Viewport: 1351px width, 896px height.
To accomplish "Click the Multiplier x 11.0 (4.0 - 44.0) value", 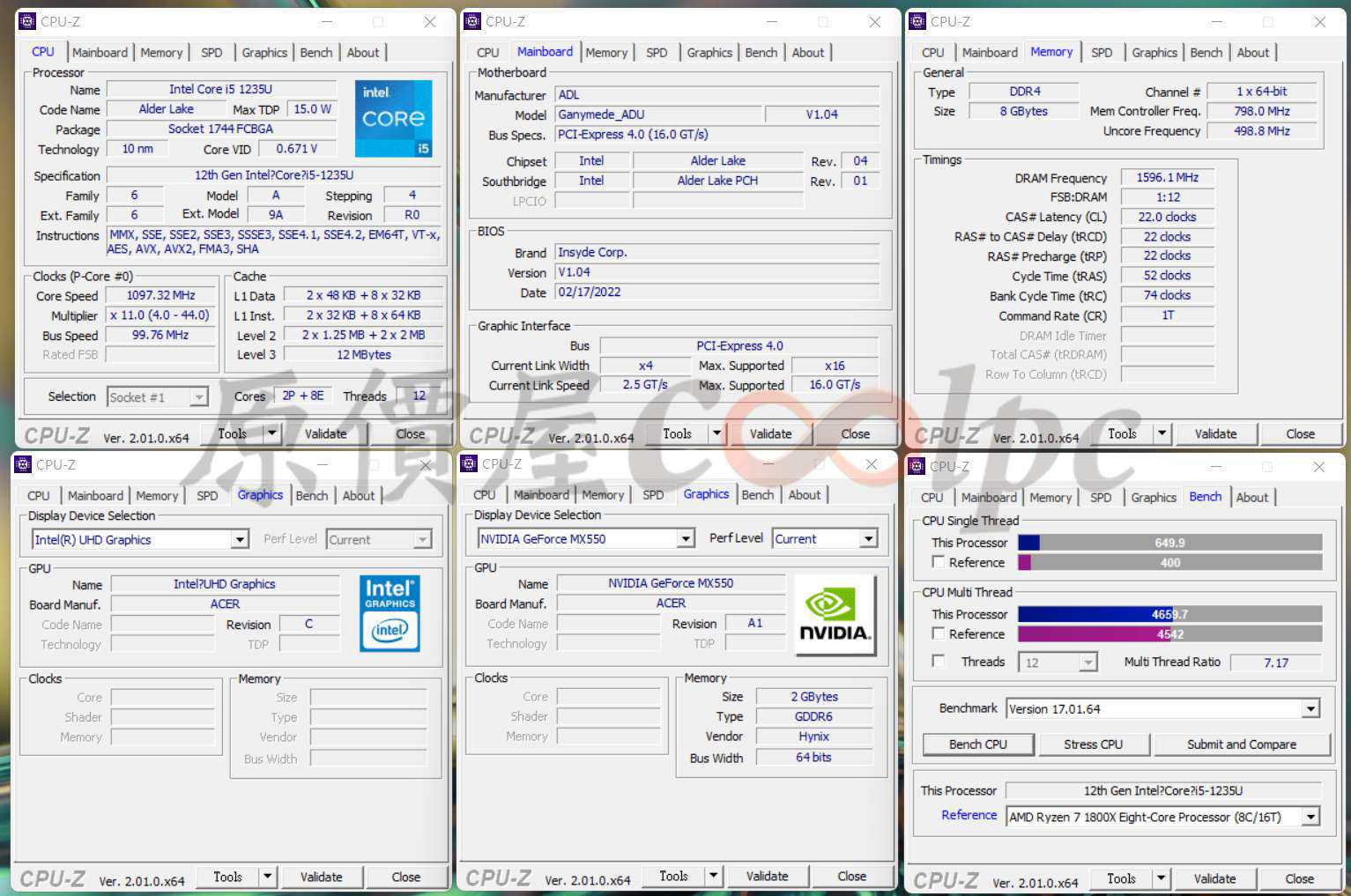I will tap(160, 315).
